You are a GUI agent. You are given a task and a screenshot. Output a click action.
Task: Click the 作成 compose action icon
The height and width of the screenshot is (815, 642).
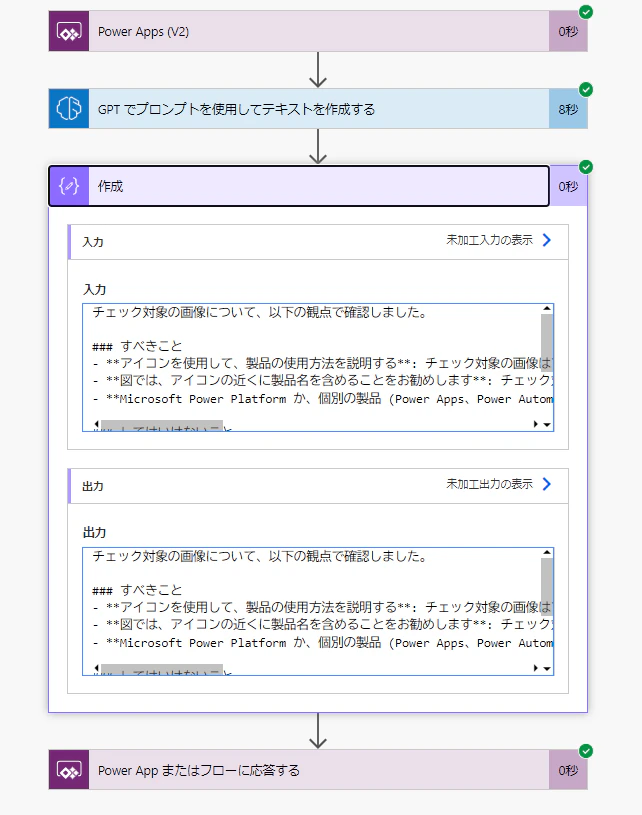click(69, 186)
